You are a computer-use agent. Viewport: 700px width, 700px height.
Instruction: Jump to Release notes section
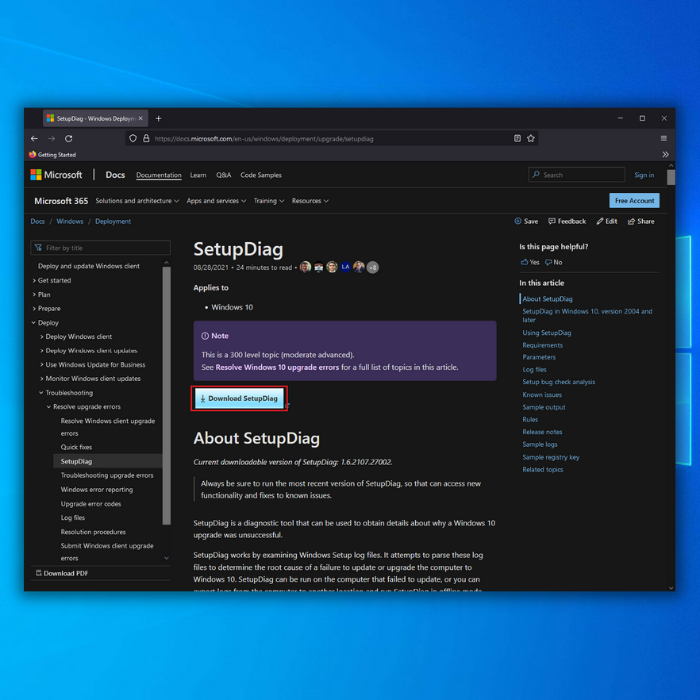542,432
